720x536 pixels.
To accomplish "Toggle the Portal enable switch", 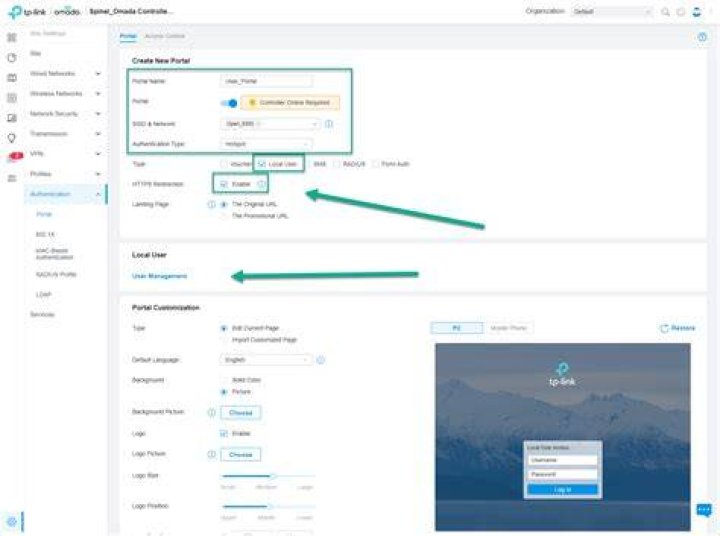I will [x=229, y=103].
